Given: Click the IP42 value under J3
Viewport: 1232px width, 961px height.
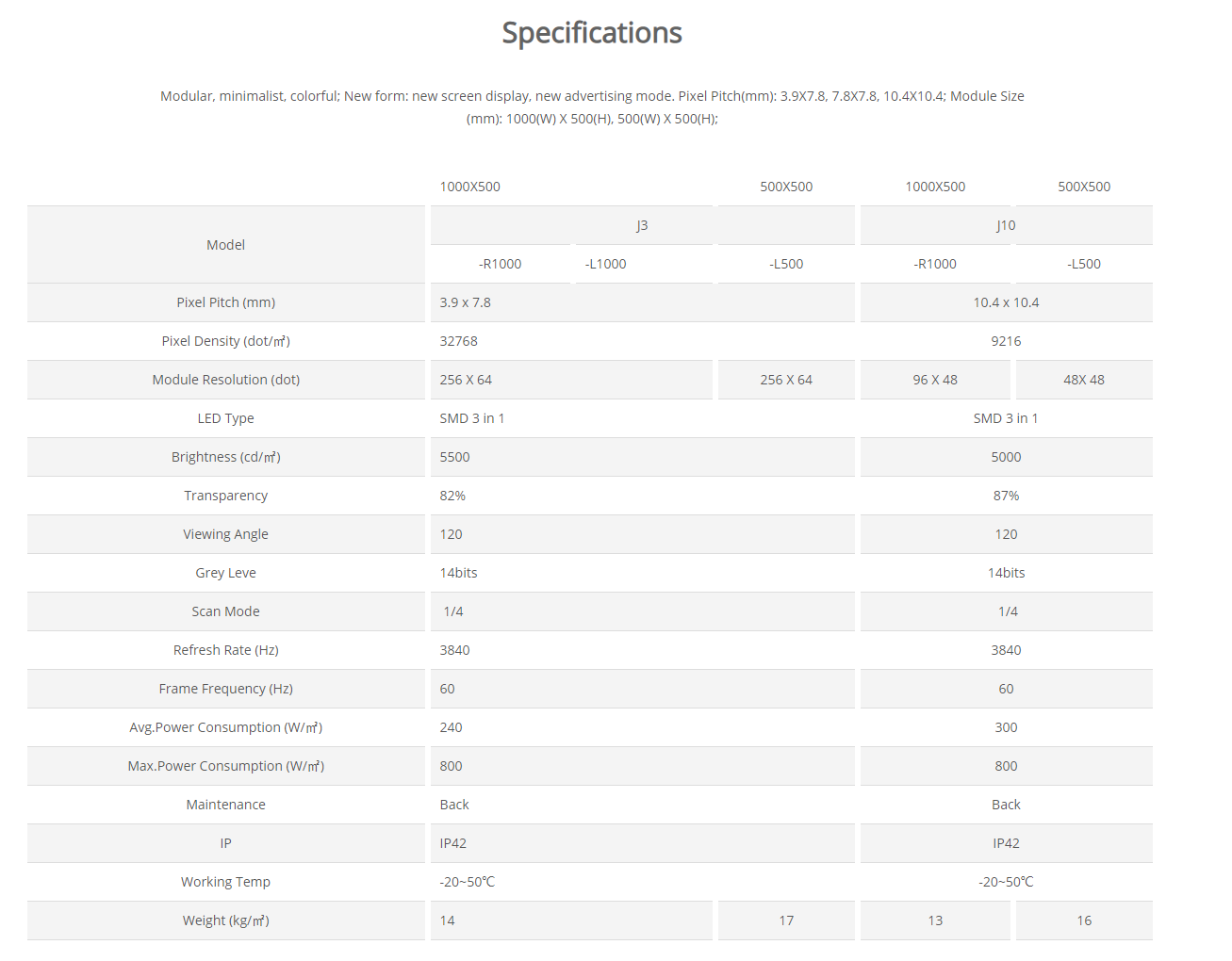Looking at the screenshot, I should [452, 843].
